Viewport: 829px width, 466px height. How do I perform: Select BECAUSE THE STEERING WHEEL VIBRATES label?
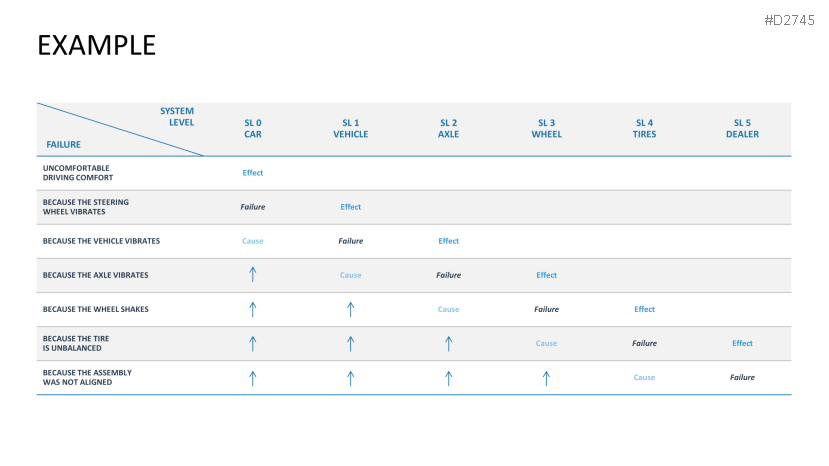pyautogui.click(x=86, y=207)
